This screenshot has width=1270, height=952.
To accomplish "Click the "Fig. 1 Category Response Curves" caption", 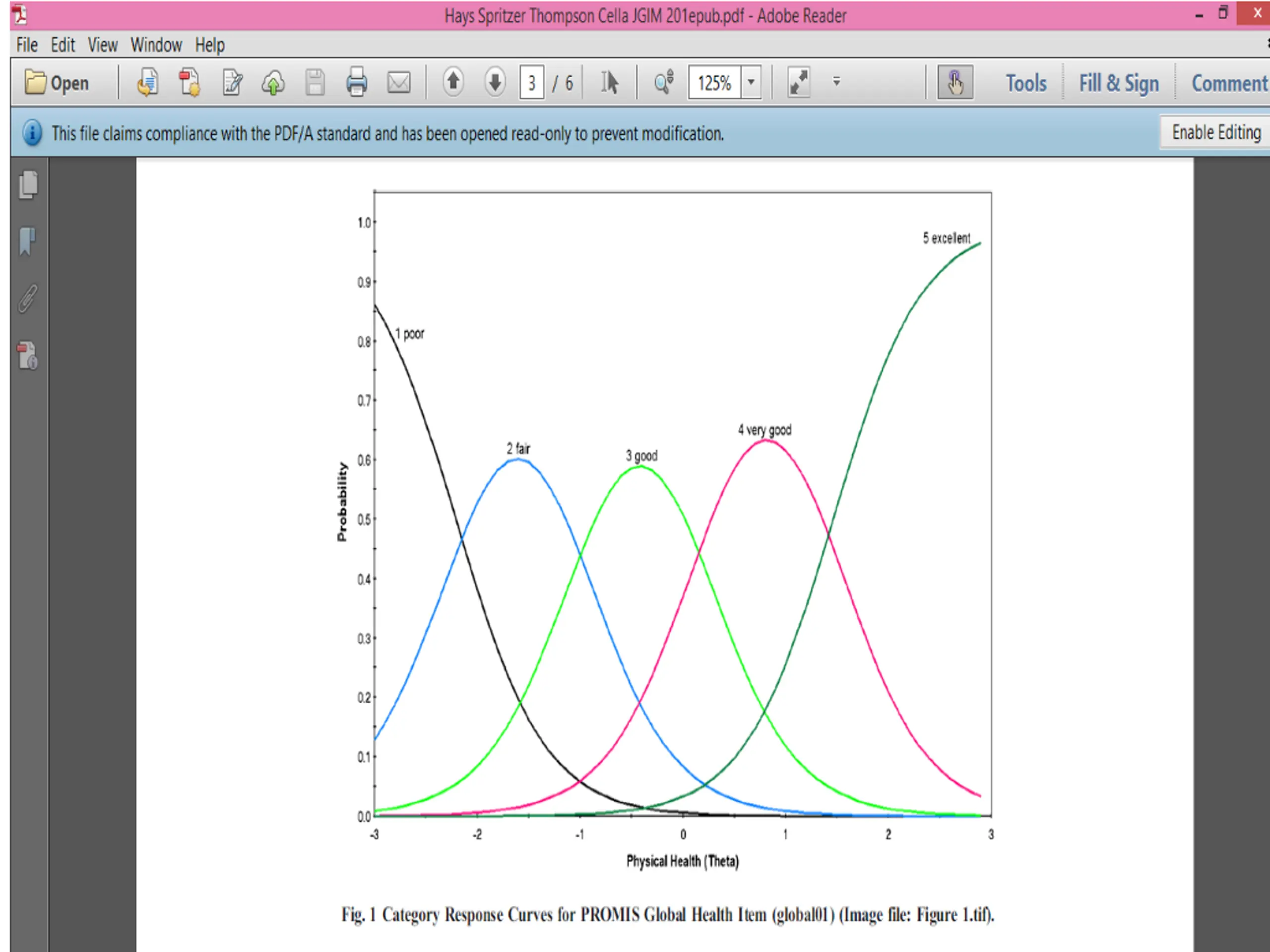I will click(x=667, y=914).
